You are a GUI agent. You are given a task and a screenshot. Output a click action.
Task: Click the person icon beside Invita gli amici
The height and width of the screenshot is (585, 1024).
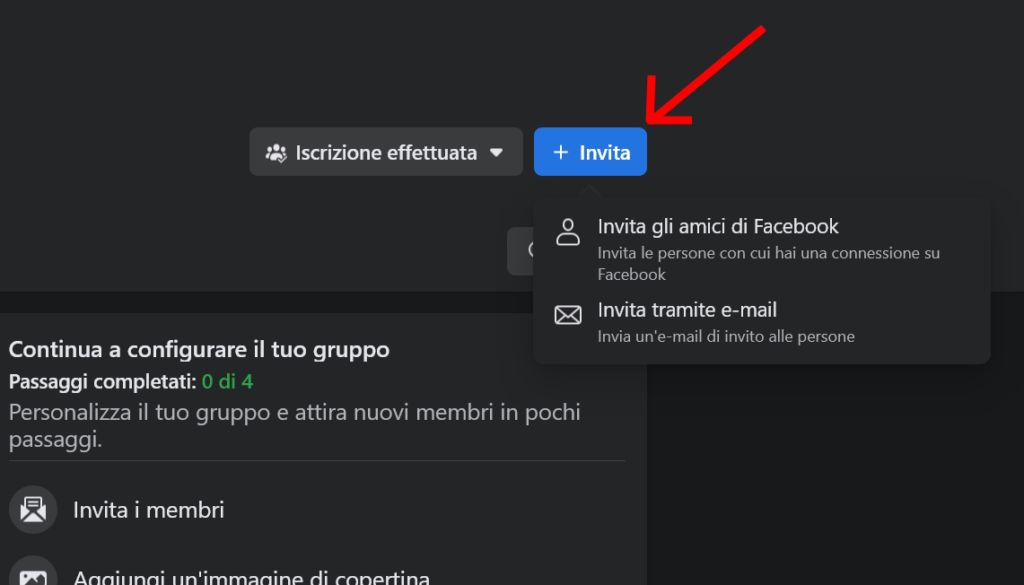568,232
